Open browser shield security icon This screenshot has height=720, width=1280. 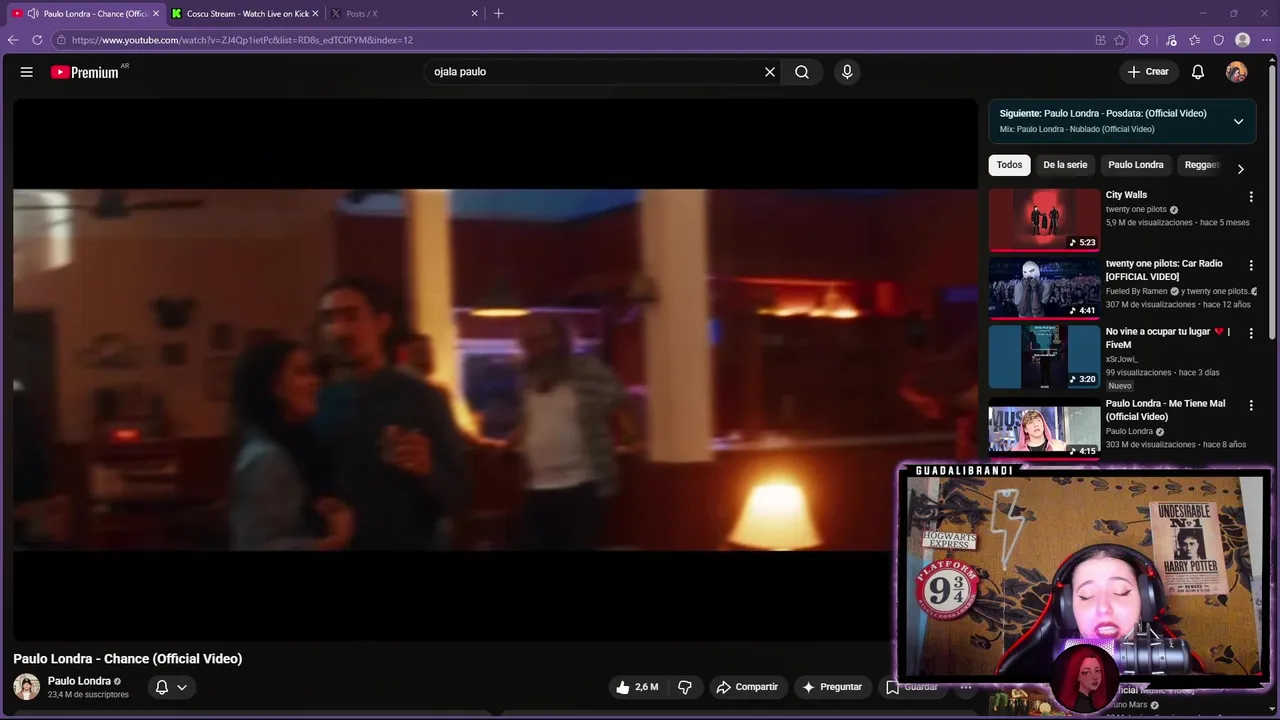coord(1218,40)
